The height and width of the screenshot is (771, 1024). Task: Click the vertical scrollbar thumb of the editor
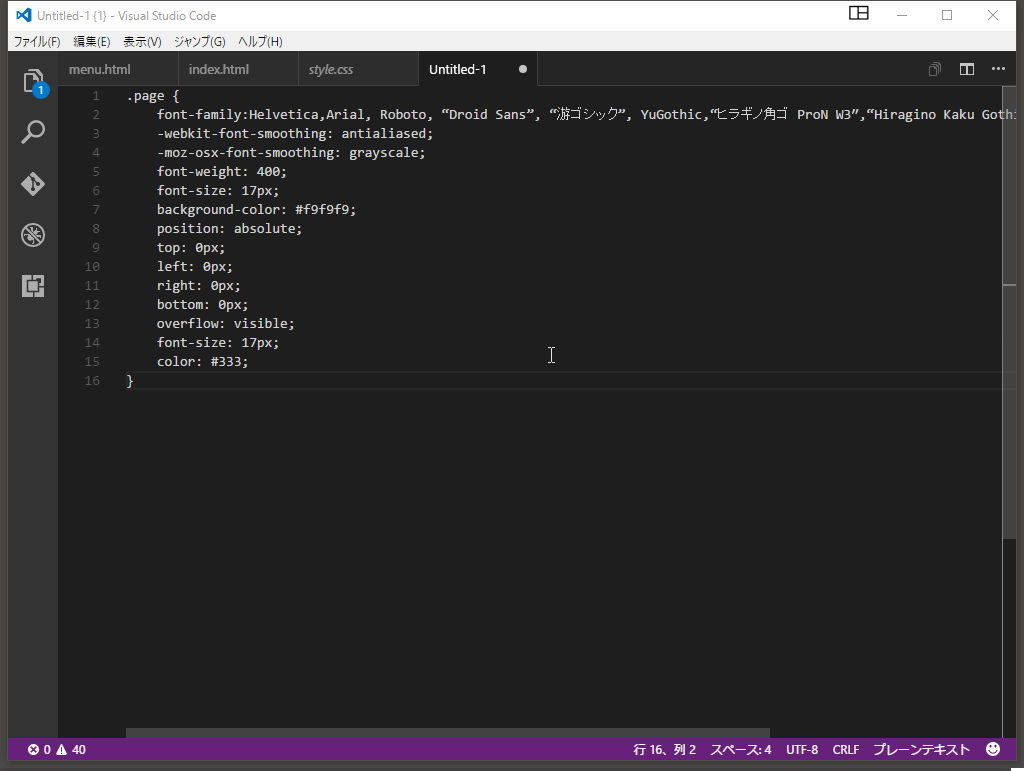[1010, 311]
